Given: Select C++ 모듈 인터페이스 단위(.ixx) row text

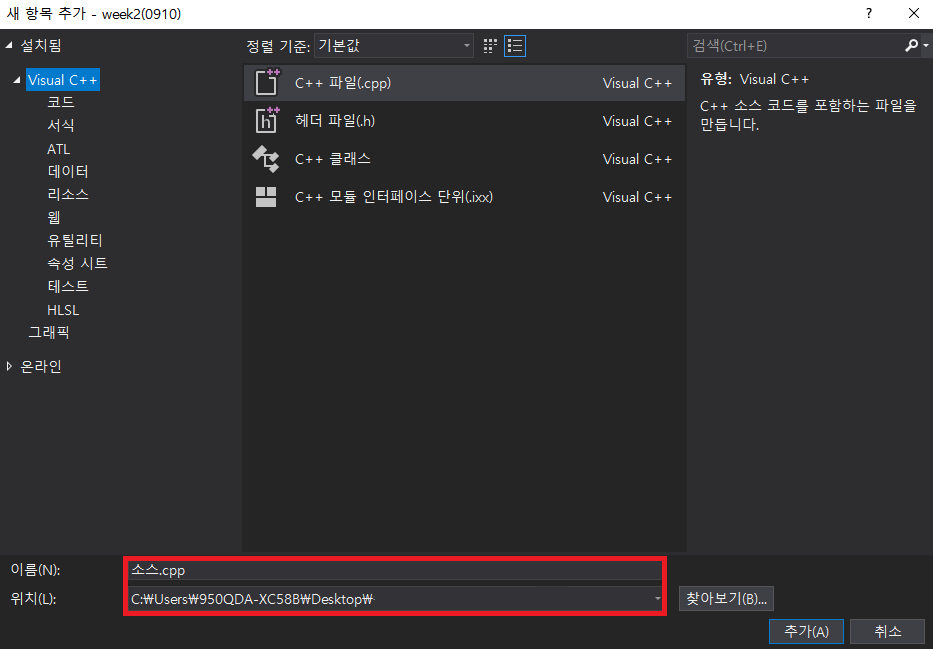Looking at the screenshot, I should (x=394, y=197).
